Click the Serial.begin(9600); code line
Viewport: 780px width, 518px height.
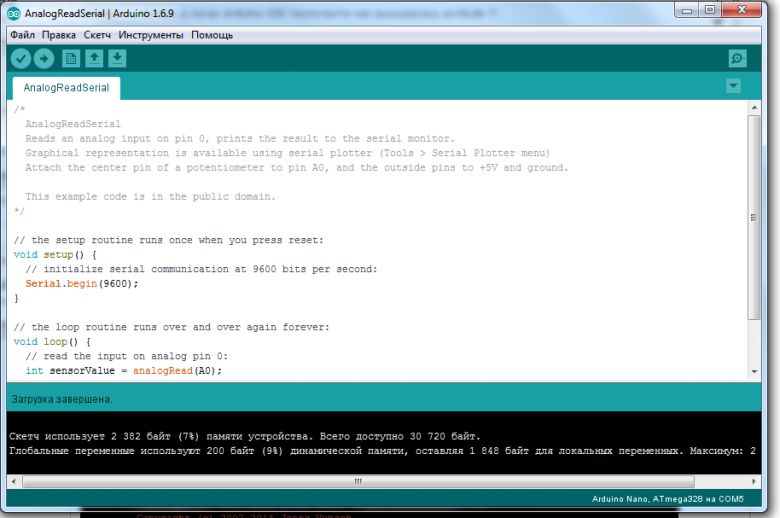(x=82, y=284)
